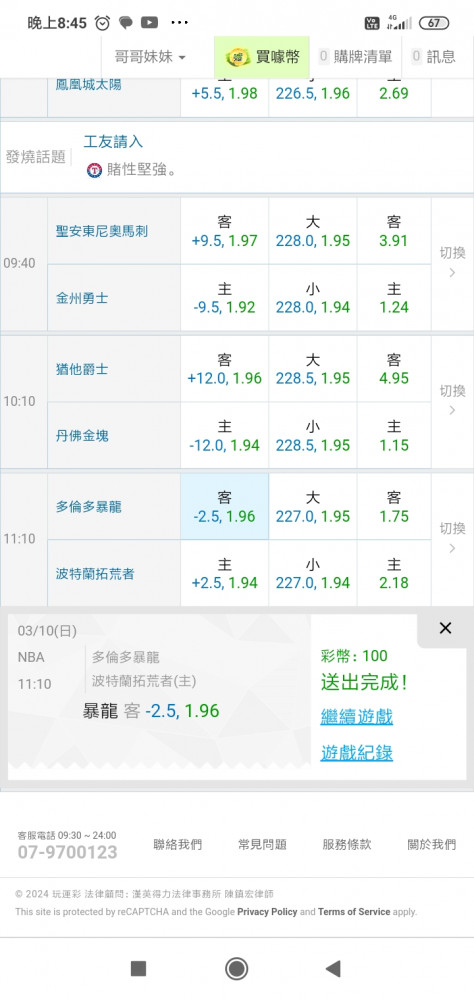Viewport: 474px width, 1000px height.
Task: Open the 訊息 messages tab
Action: pos(434,57)
